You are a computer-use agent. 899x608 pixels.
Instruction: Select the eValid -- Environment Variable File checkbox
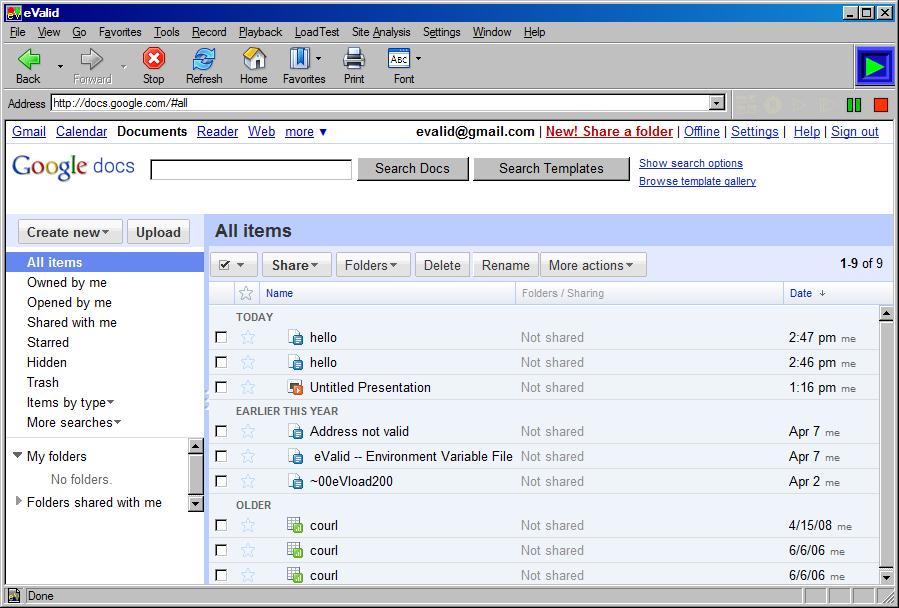pos(221,457)
